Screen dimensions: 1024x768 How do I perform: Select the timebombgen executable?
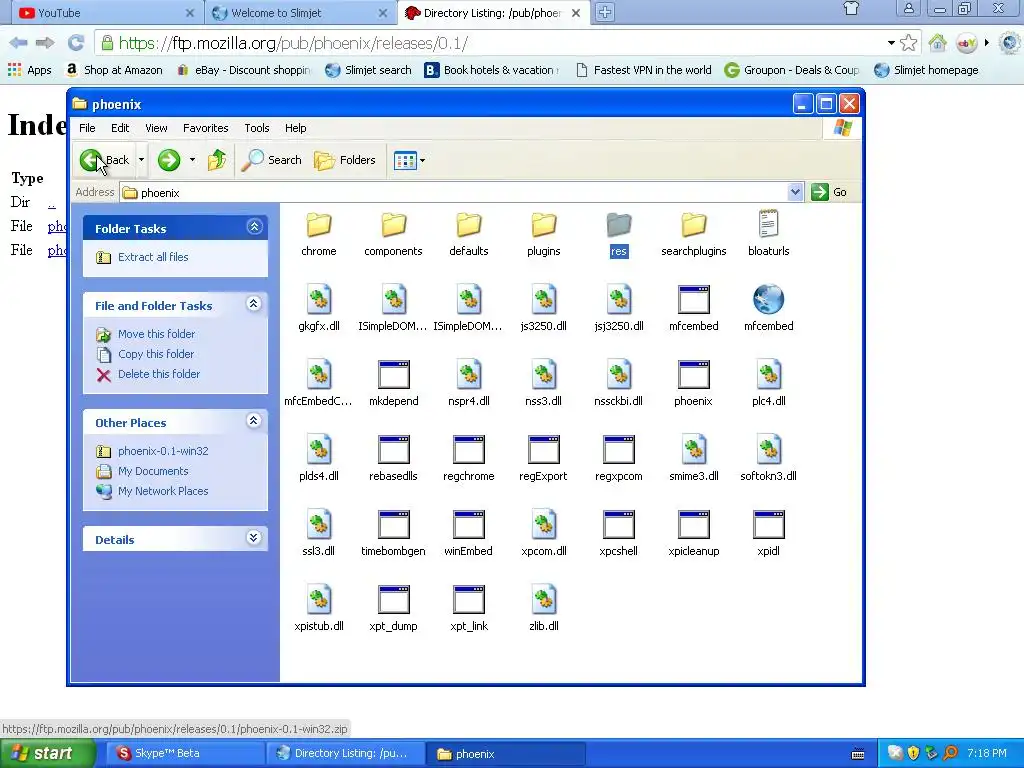[394, 534]
